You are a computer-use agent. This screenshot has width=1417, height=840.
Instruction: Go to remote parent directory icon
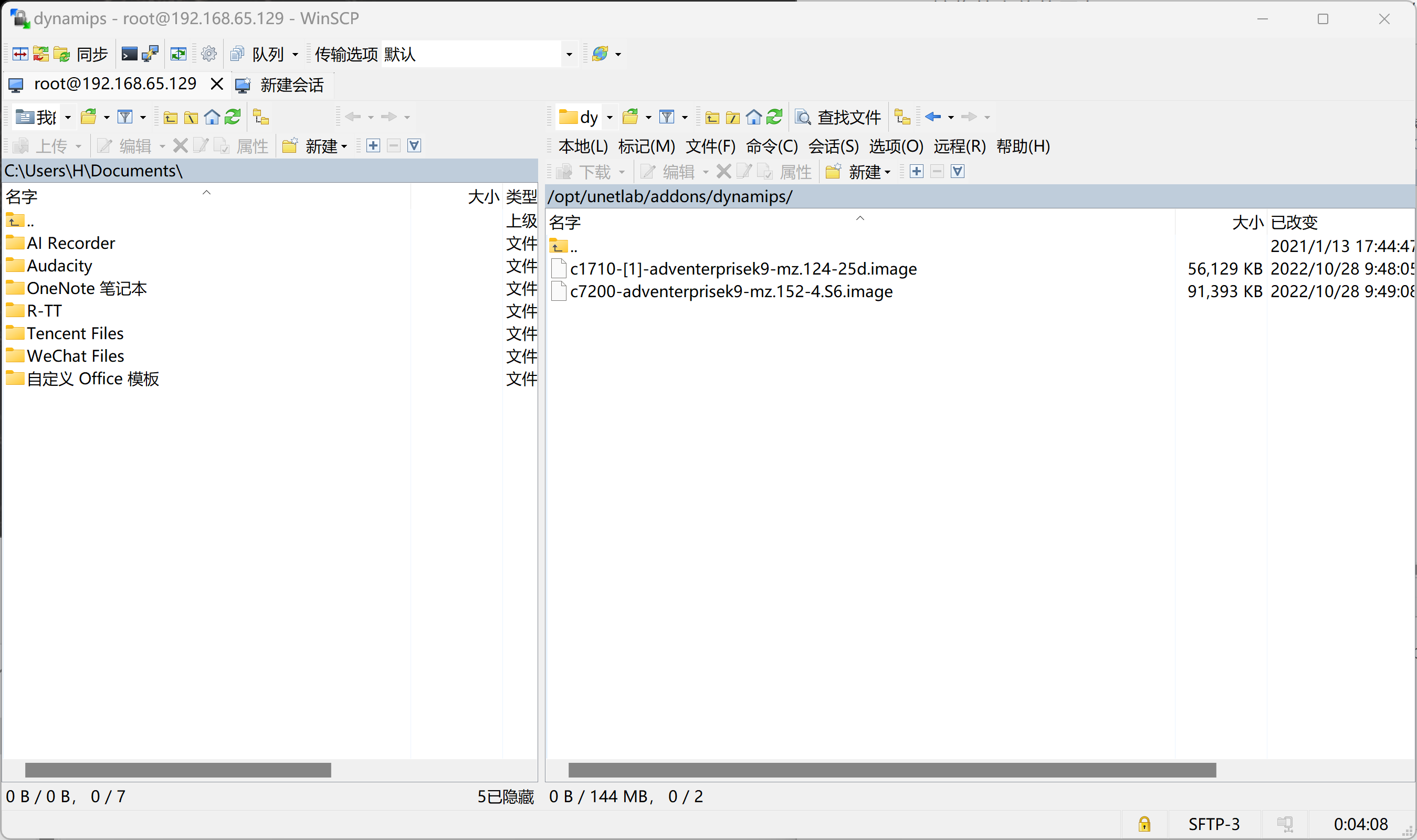712,117
